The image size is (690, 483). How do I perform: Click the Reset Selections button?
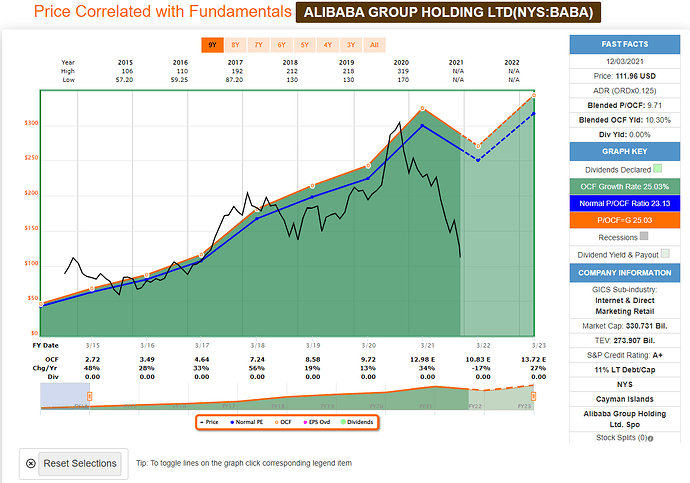pos(80,464)
